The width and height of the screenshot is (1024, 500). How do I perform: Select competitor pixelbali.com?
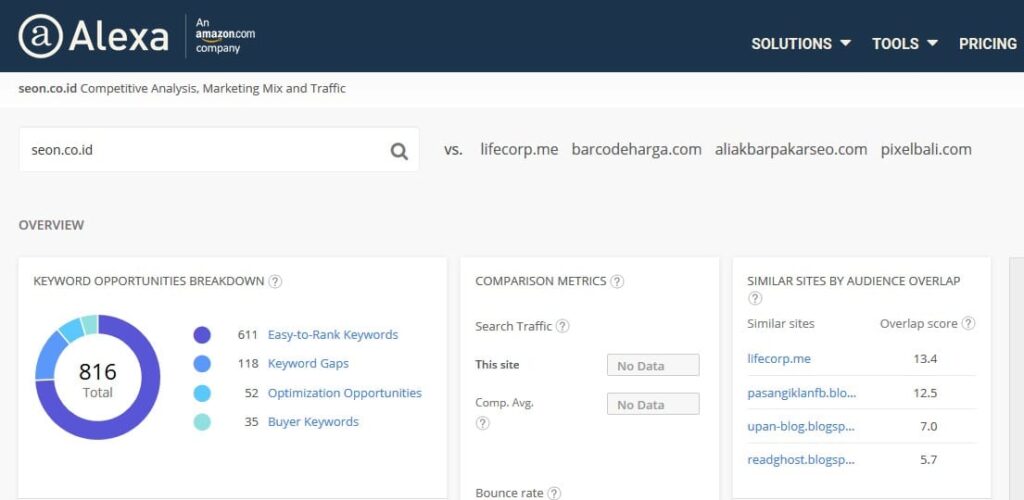tap(926, 149)
